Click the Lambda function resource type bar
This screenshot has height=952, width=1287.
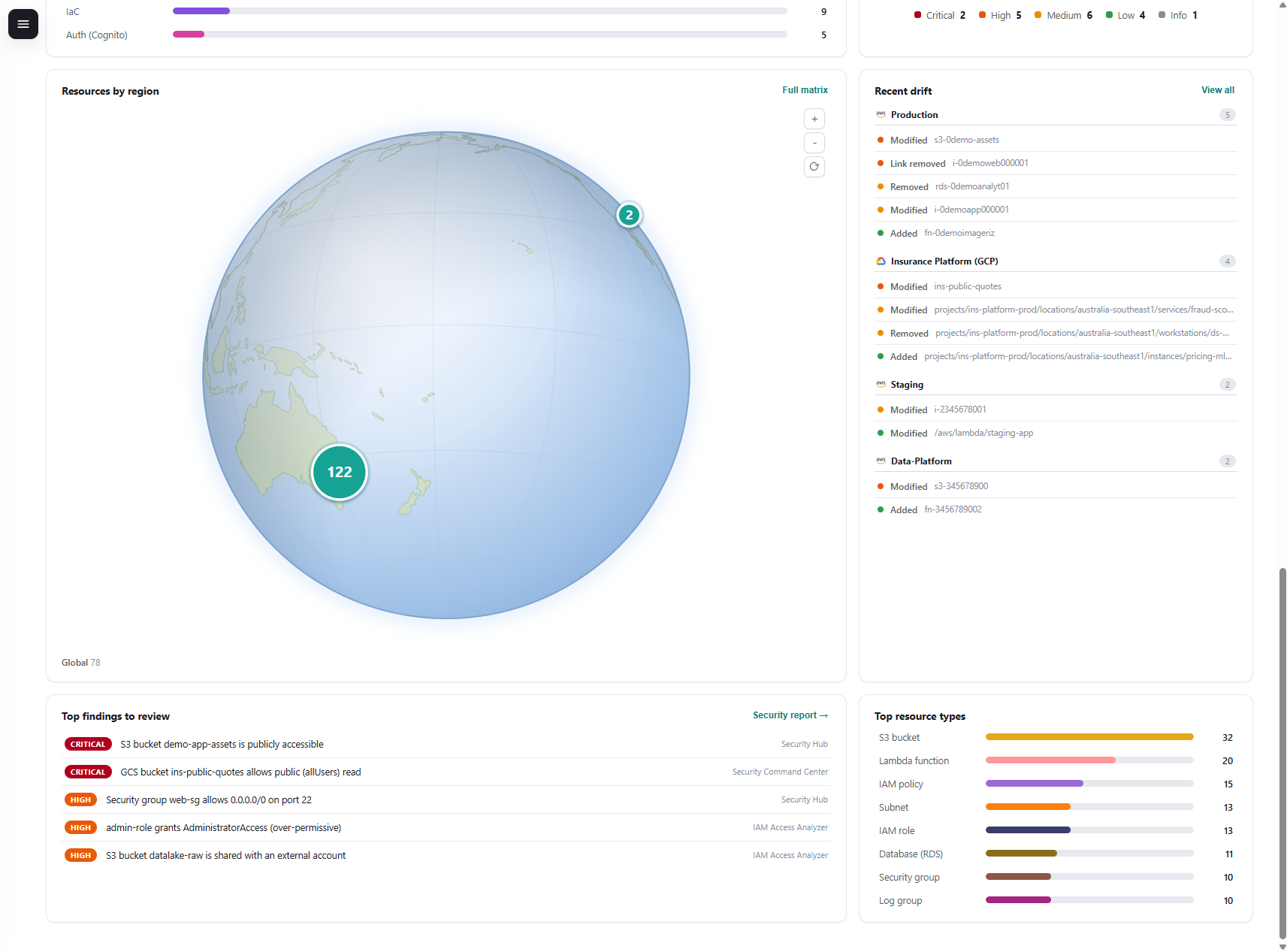[1089, 760]
